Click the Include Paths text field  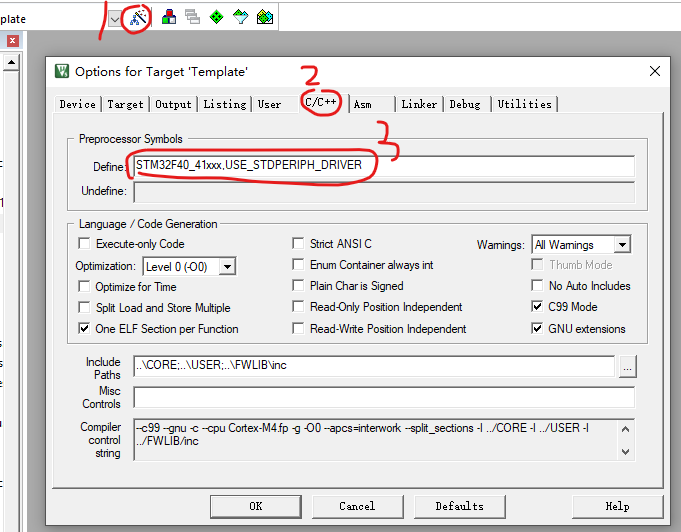coord(374,366)
